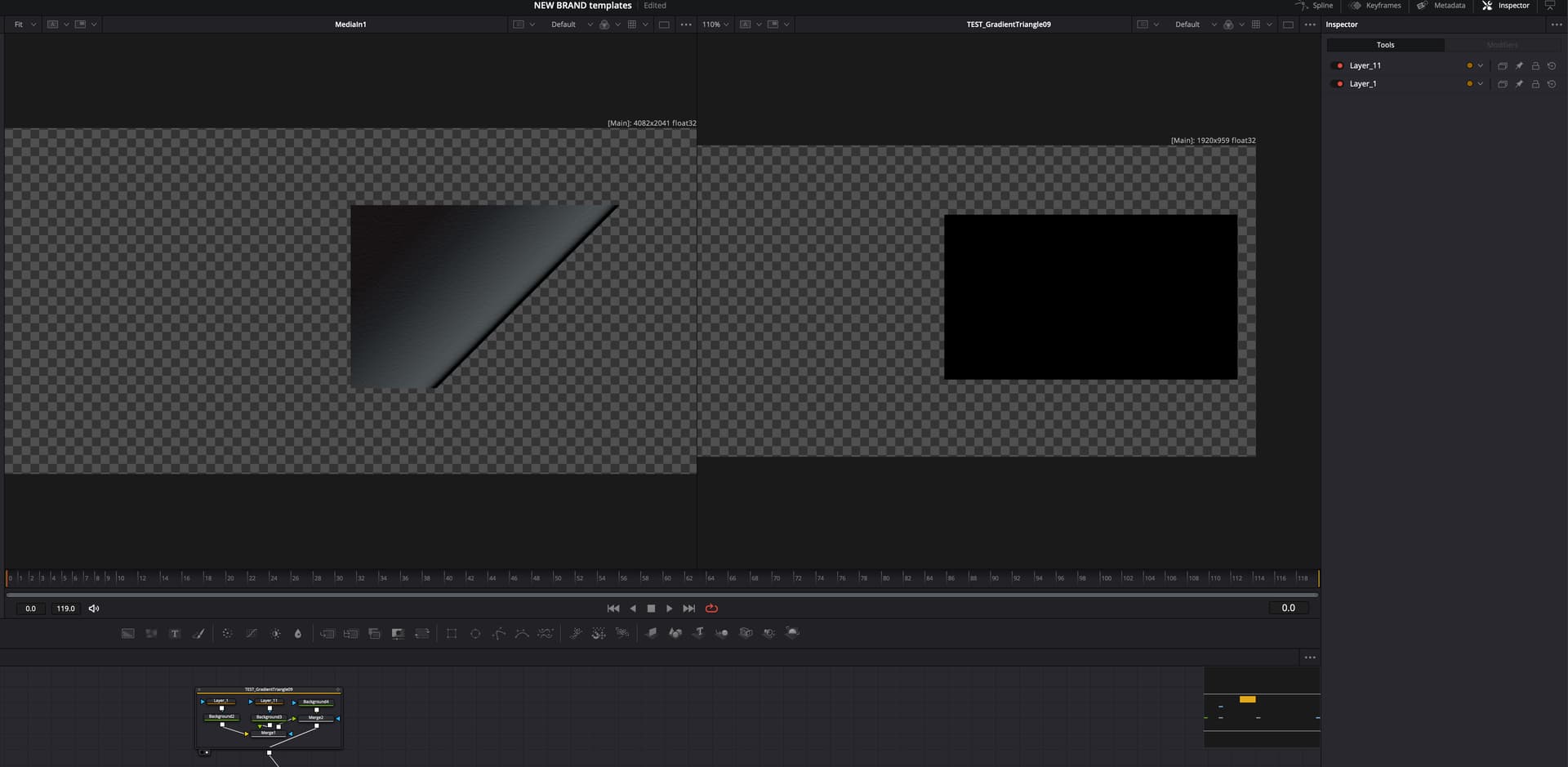Click the Merge1 node in node graph
This screenshot has width=1568, height=767.
click(269, 733)
